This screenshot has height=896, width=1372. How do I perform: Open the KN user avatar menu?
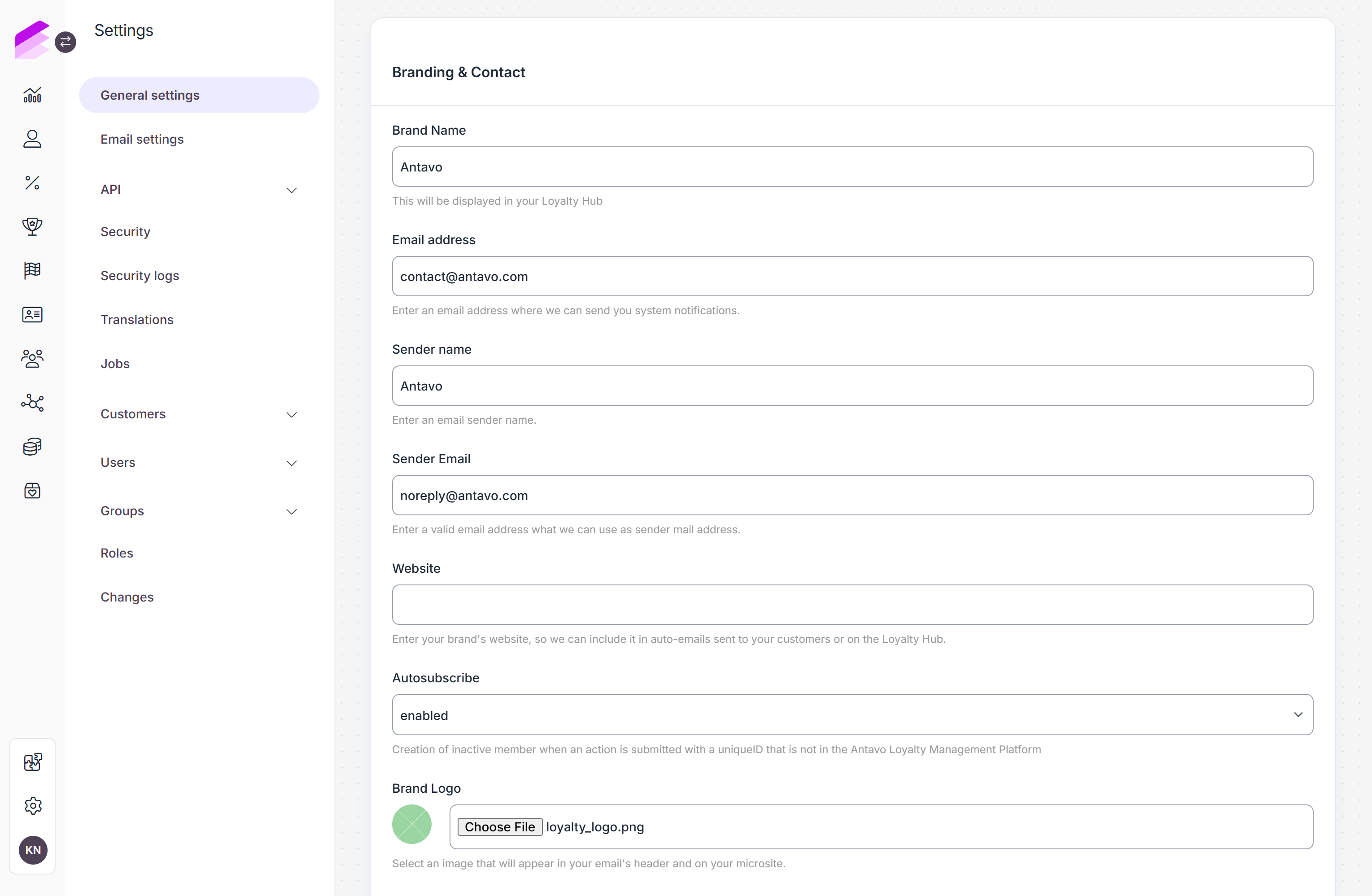(33, 849)
